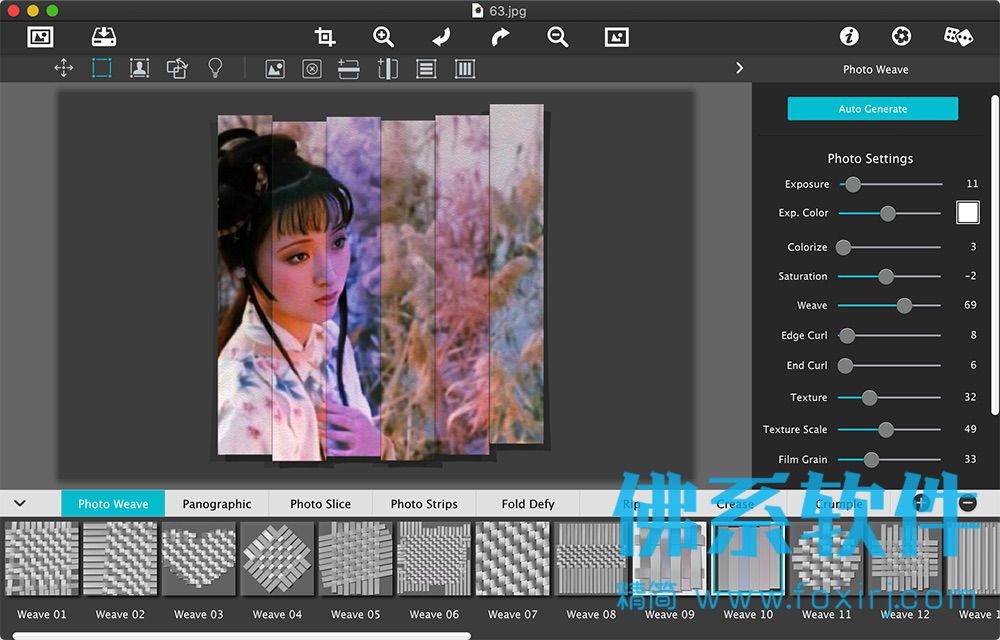Click the zoom in magnifier icon
Viewport: 1000px width, 640px height.
[x=383, y=37]
